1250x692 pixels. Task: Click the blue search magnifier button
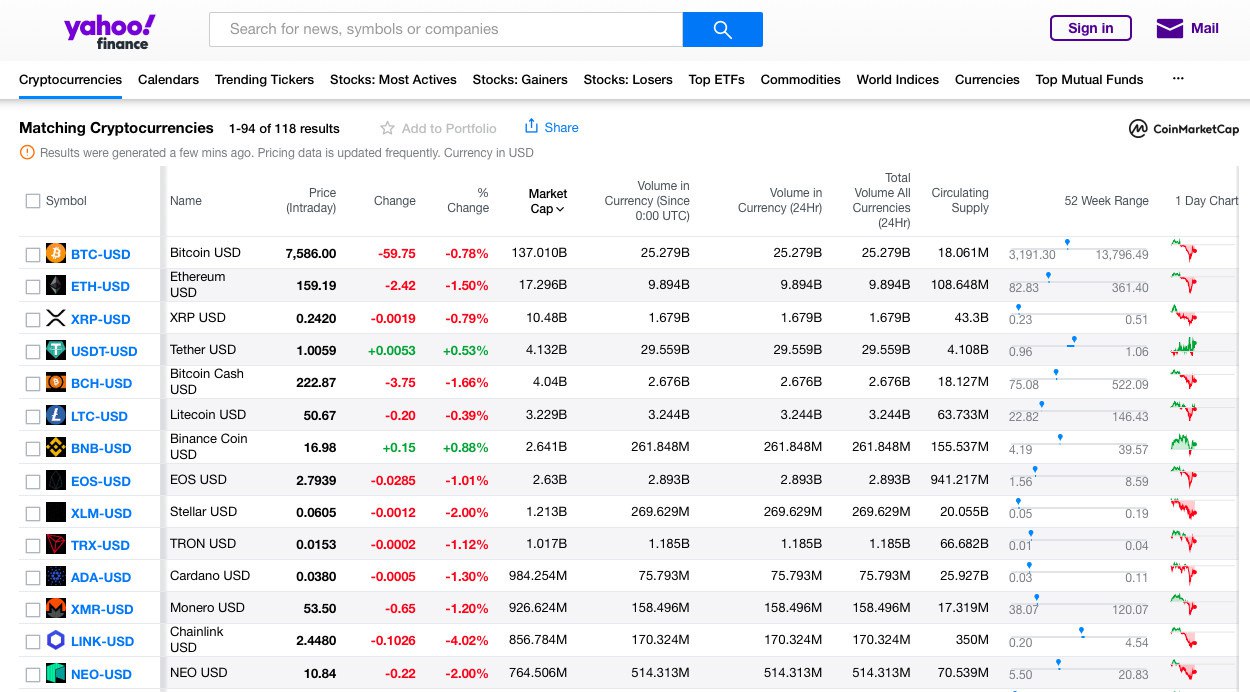point(723,29)
